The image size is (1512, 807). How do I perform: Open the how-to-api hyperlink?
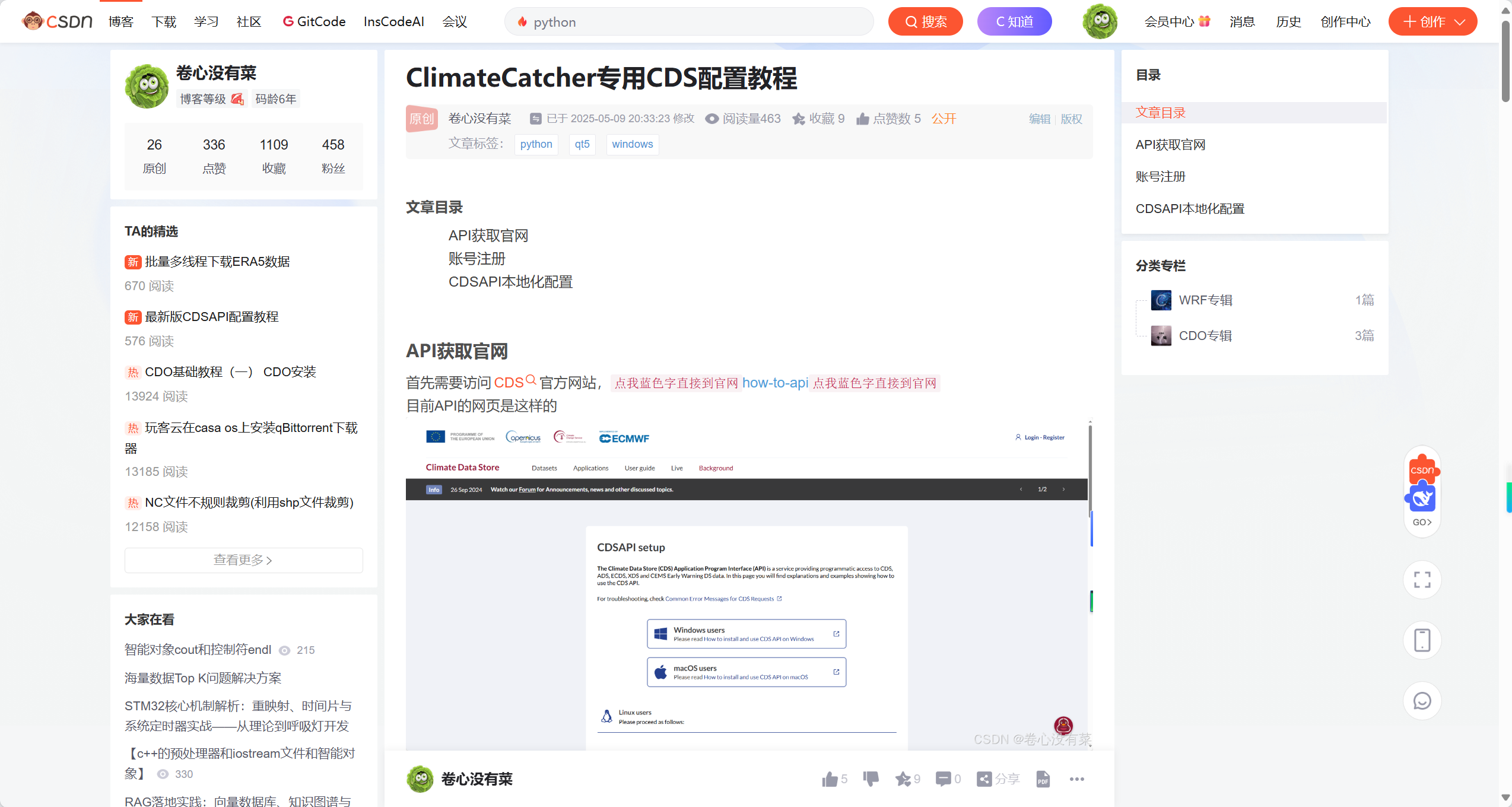pyautogui.click(x=775, y=383)
